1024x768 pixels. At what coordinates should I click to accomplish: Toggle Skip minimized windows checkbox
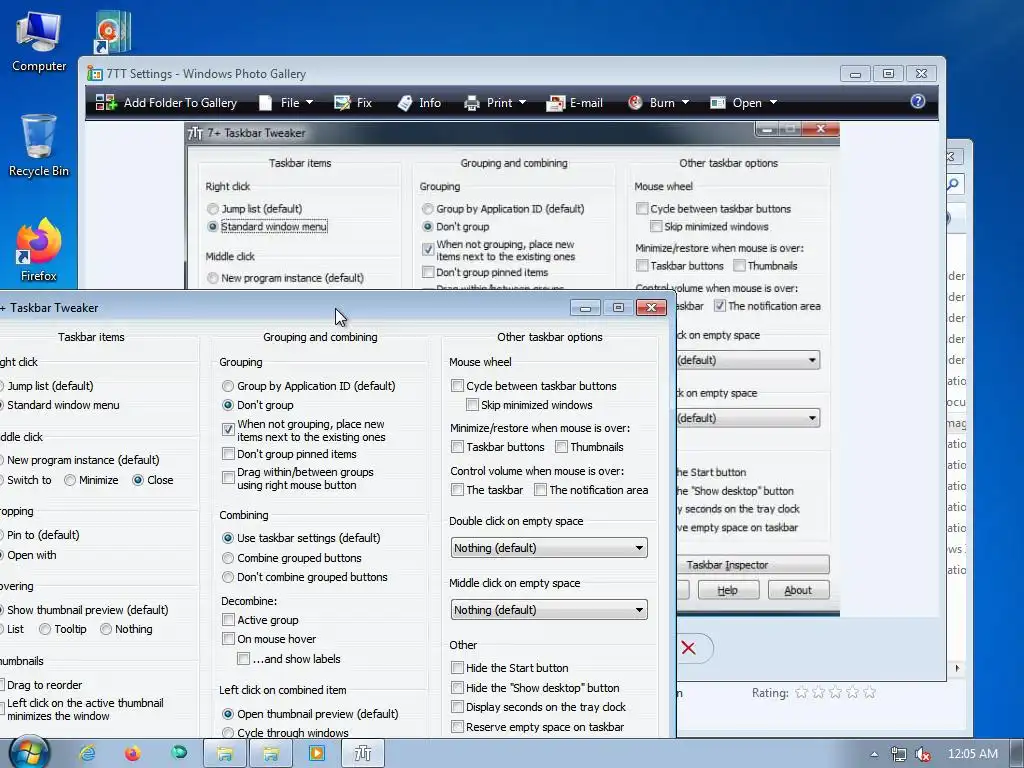tap(472, 405)
